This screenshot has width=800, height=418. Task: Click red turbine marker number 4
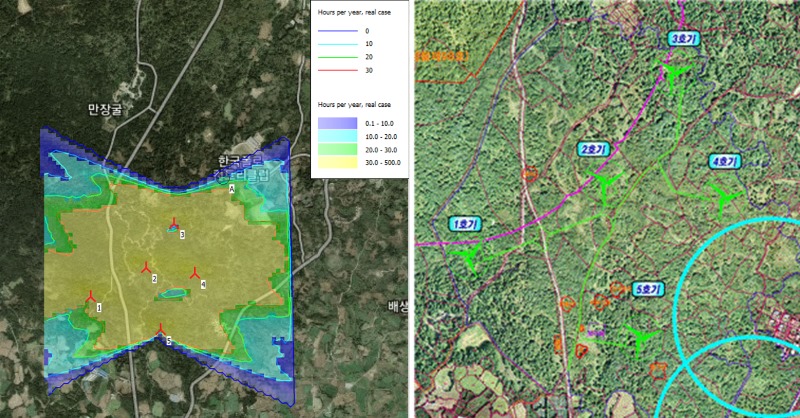pyautogui.click(x=194, y=273)
